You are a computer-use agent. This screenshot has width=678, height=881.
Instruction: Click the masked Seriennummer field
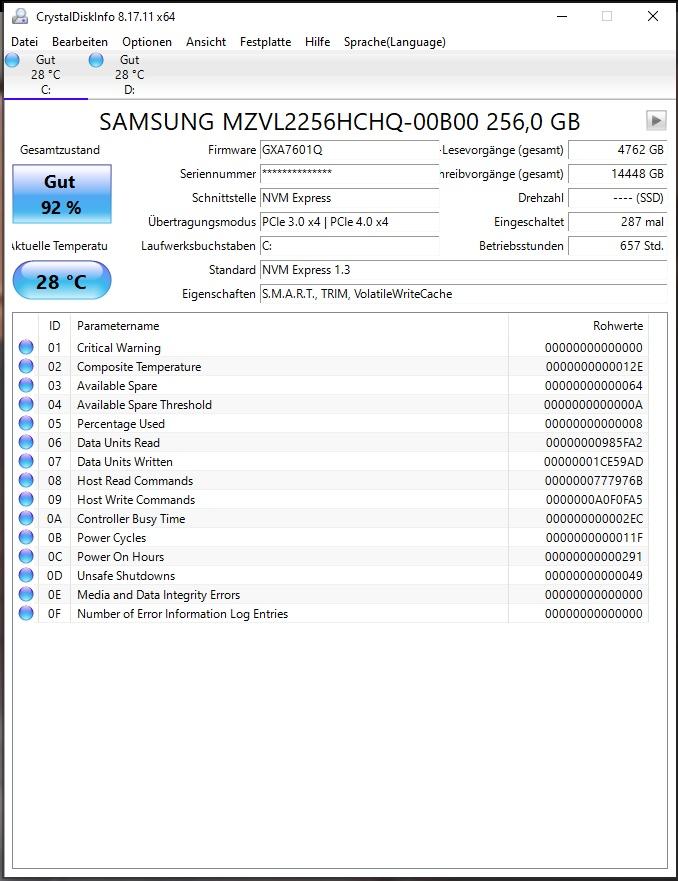349,174
